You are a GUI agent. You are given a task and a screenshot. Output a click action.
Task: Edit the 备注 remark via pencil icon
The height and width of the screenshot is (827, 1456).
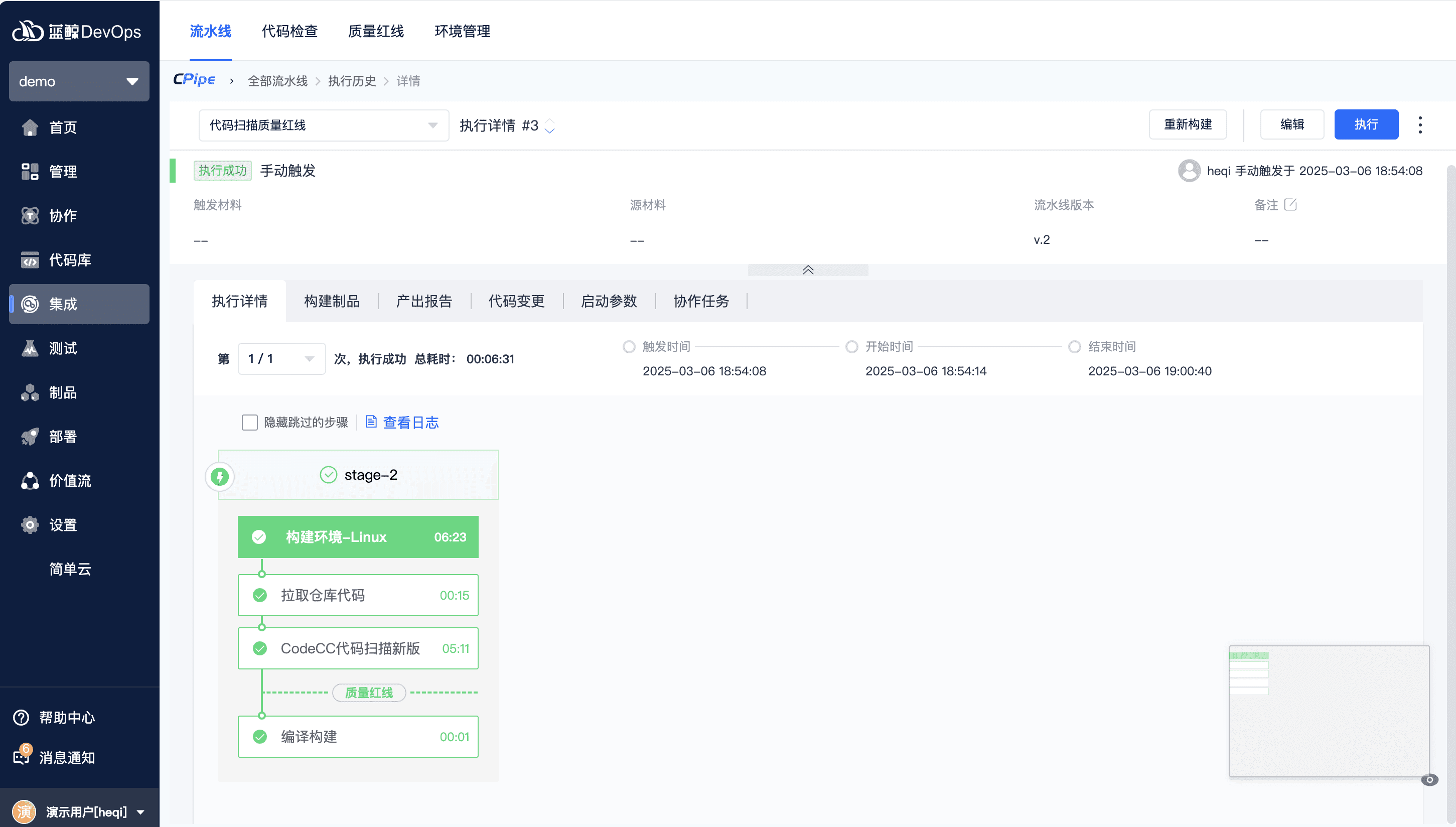pyautogui.click(x=1291, y=205)
